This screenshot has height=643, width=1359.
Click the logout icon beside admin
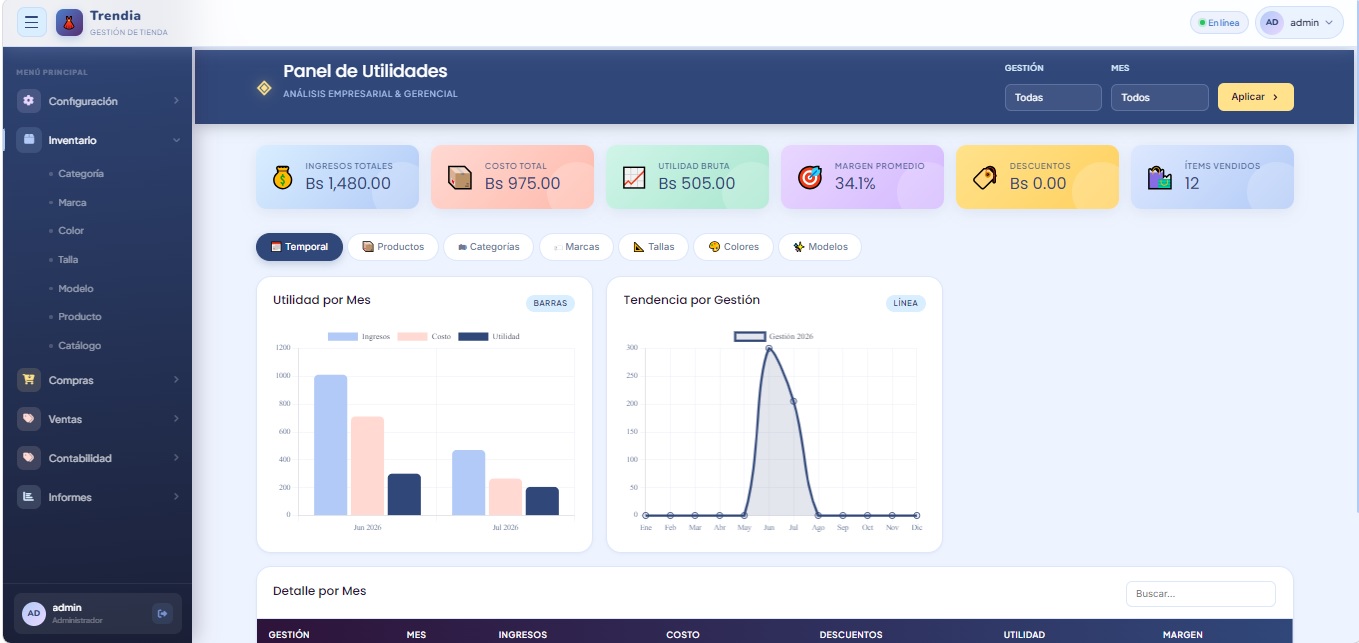[x=162, y=613]
